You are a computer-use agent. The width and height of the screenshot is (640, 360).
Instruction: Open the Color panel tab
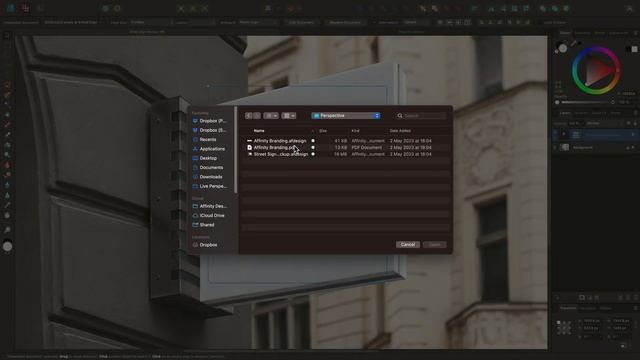[565, 33]
